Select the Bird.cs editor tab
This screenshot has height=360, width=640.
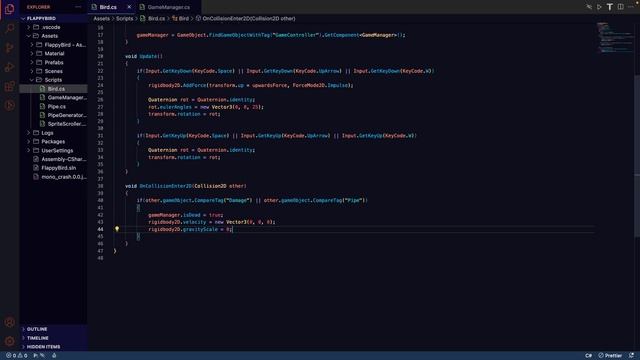(x=108, y=7)
